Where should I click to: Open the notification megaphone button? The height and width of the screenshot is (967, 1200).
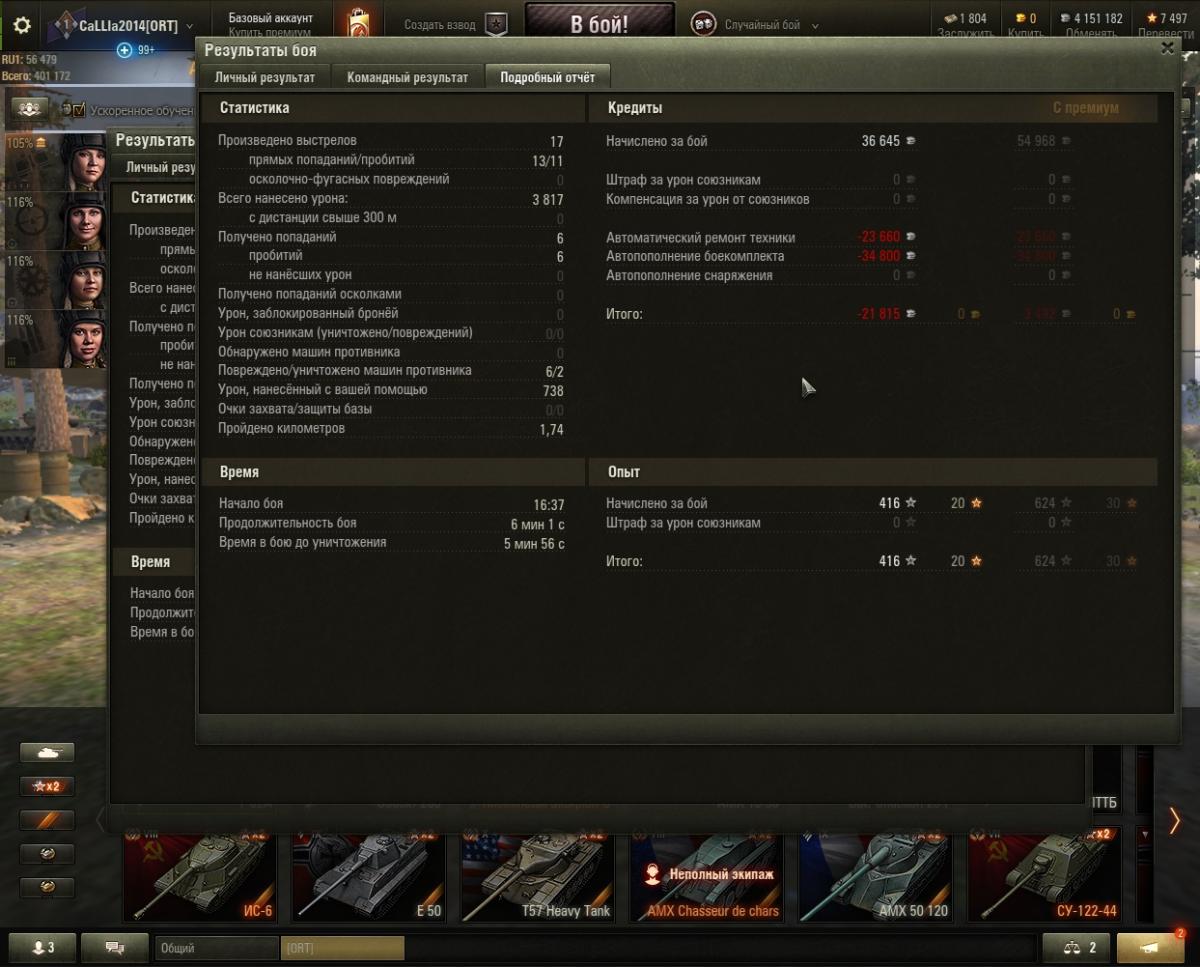click(1150, 947)
